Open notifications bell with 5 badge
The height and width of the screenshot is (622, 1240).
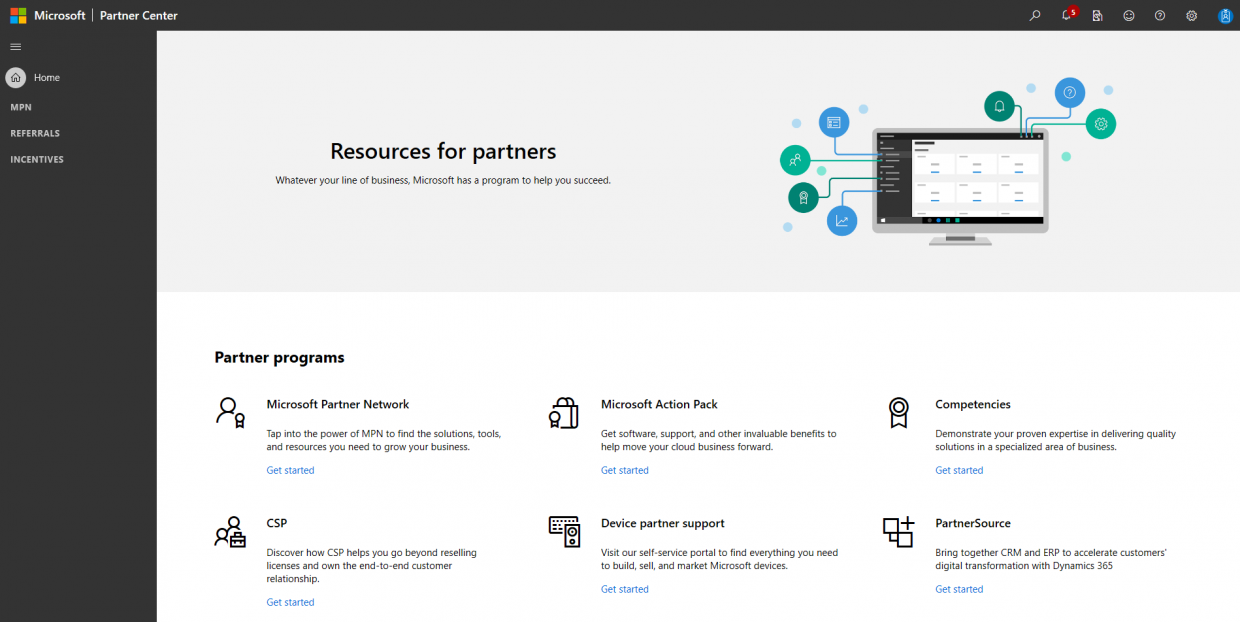(1068, 14)
